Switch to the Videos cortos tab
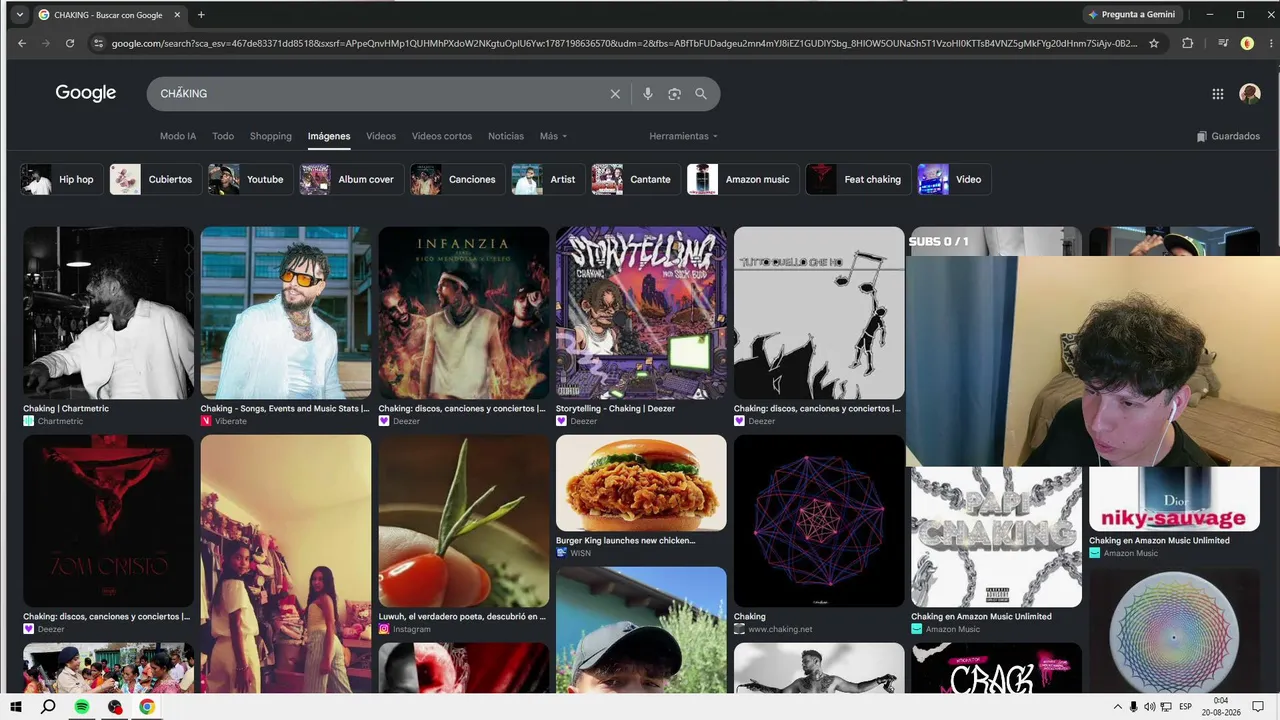Viewport: 1280px width, 720px height. (442, 136)
